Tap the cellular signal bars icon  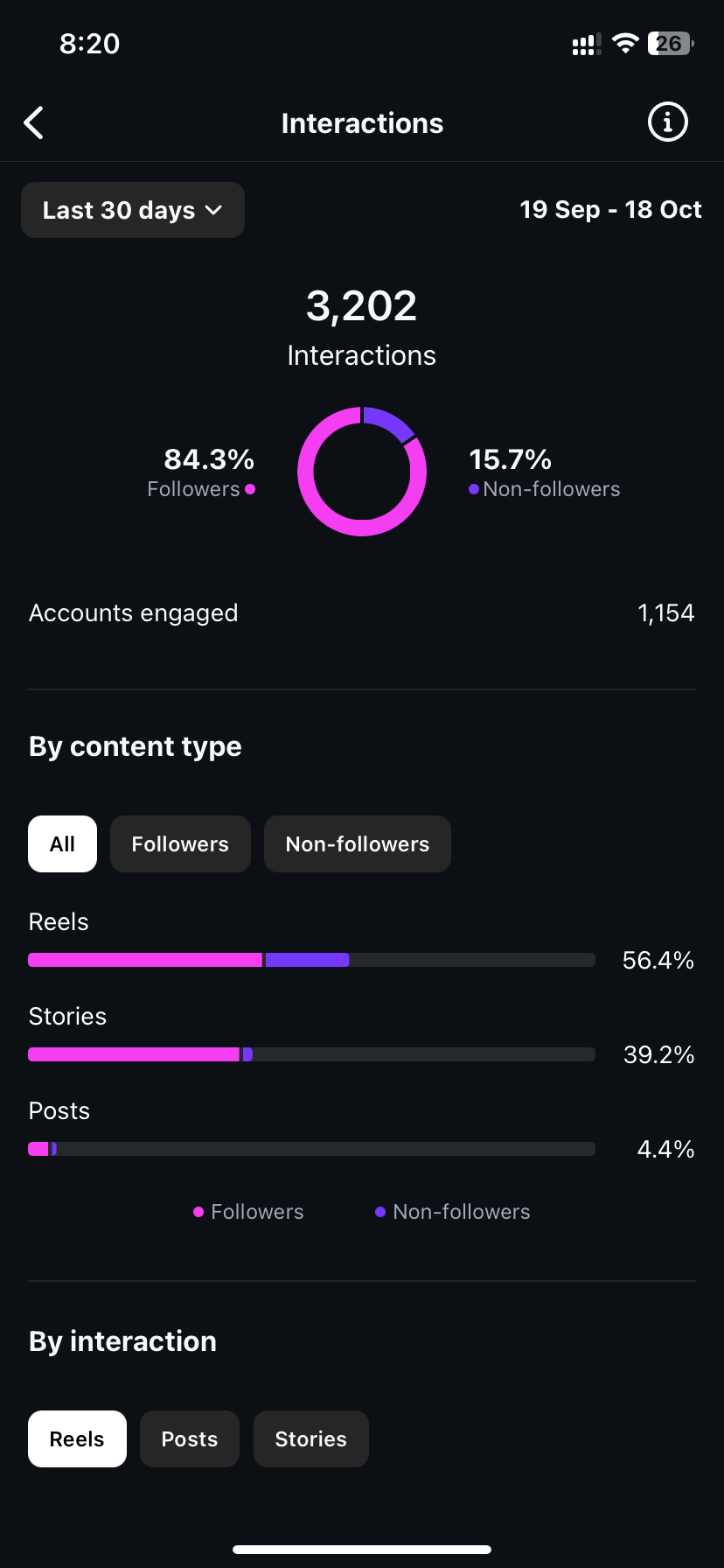point(586,45)
